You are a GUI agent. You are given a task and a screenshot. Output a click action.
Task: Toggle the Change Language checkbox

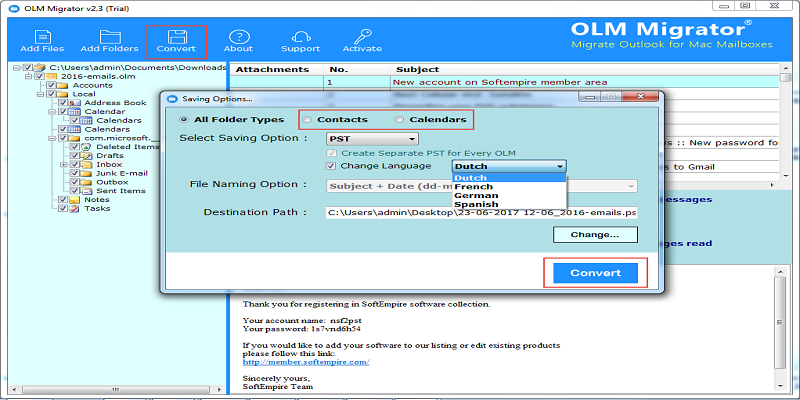click(332, 166)
